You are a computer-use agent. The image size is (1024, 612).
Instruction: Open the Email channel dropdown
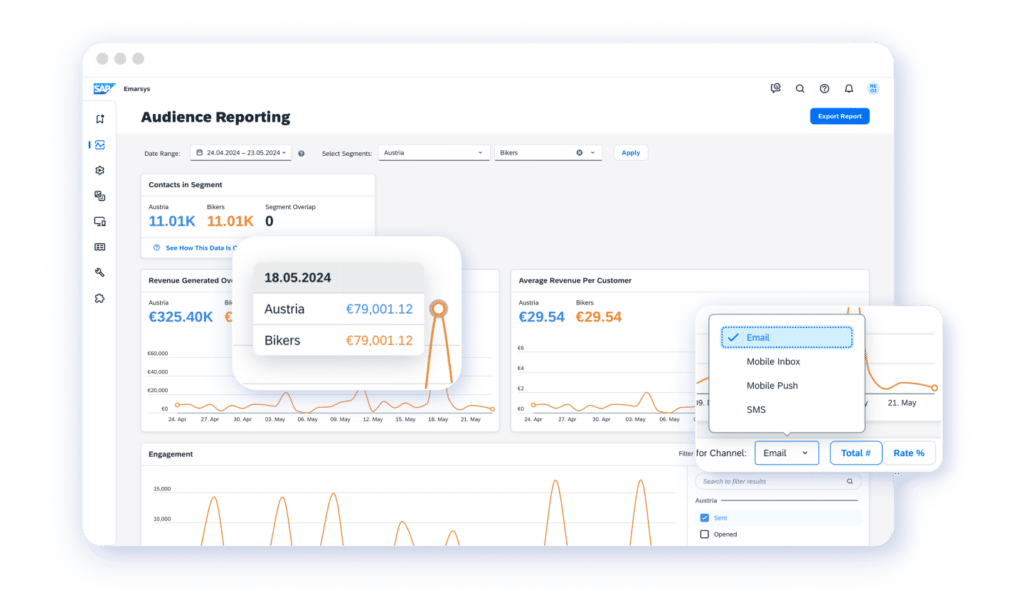coord(786,452)
